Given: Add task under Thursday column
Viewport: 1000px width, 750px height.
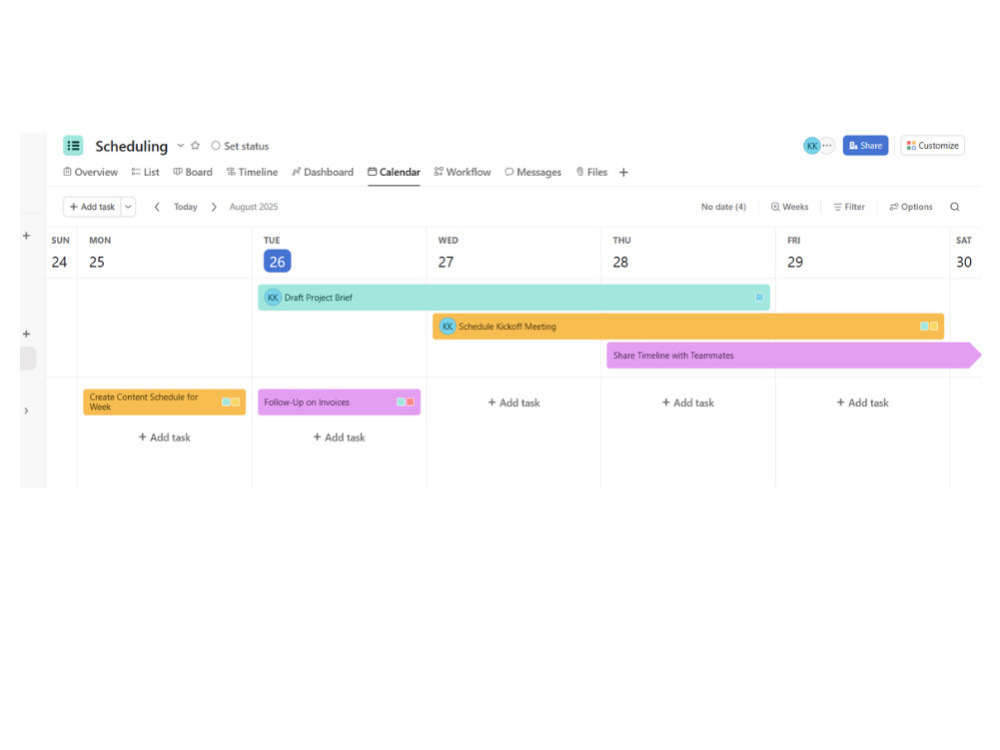Looking at the screenshot, I should click(x=688, y=403).
